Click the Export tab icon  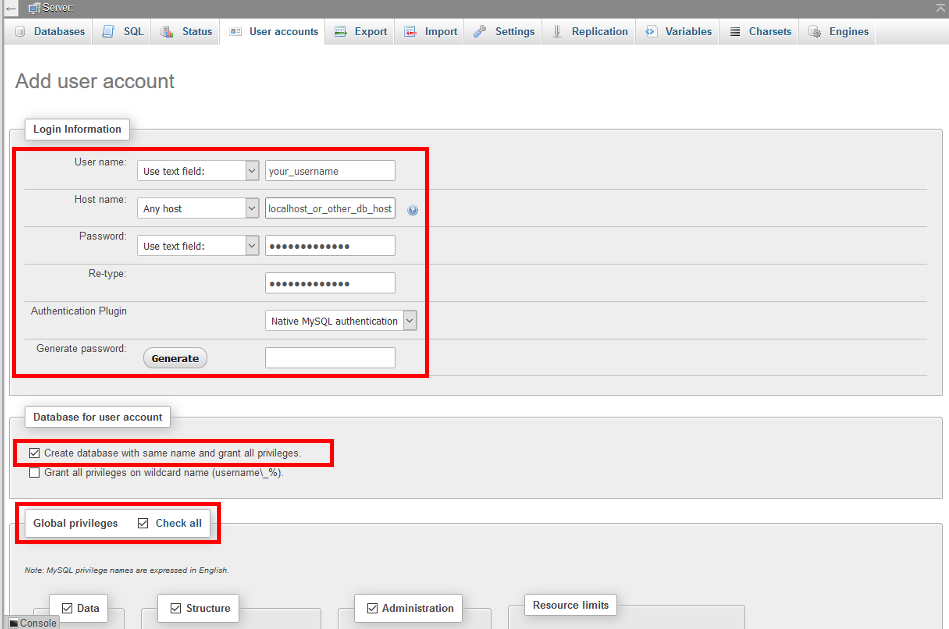click(341, 32)
